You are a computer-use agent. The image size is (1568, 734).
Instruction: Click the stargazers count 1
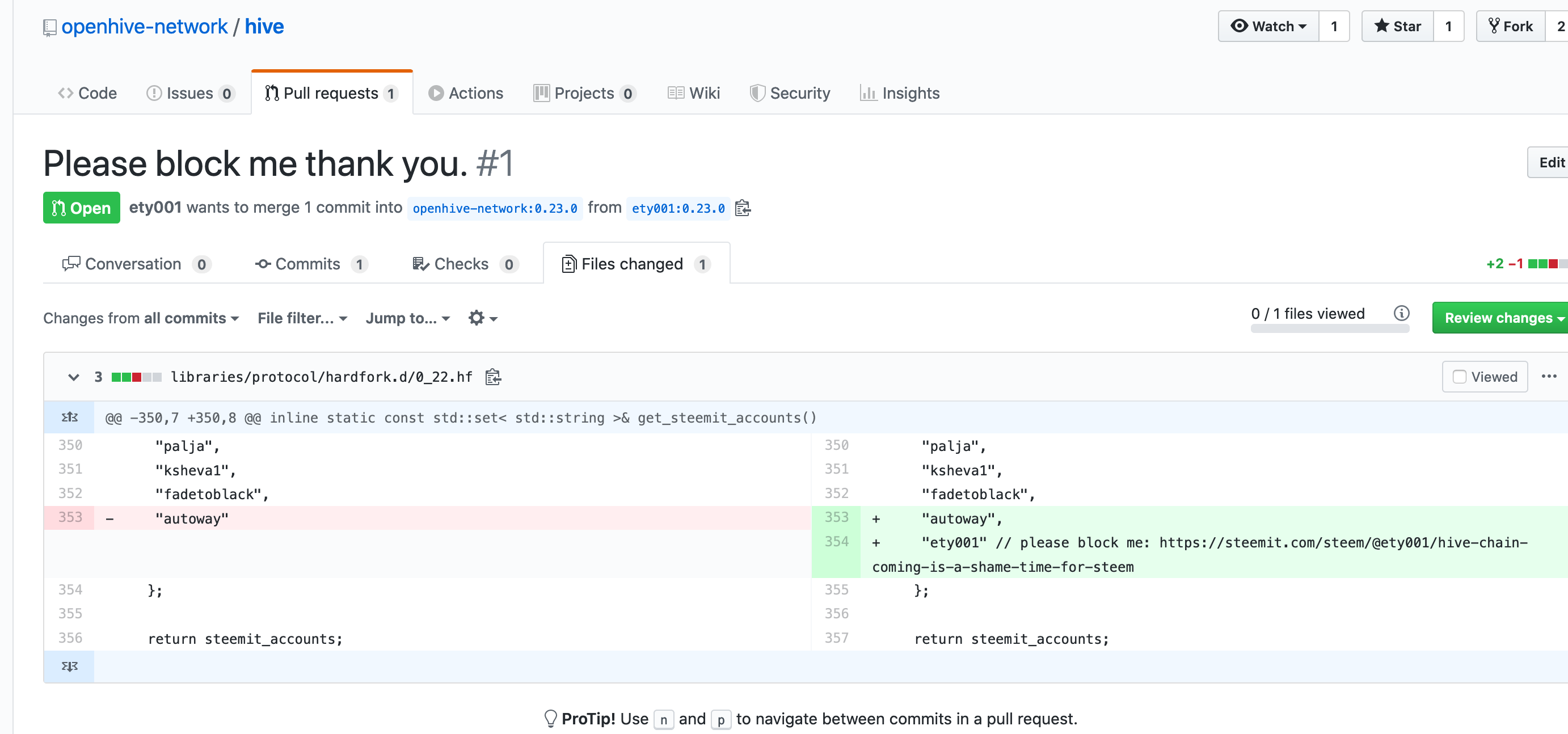point(1448,26)
